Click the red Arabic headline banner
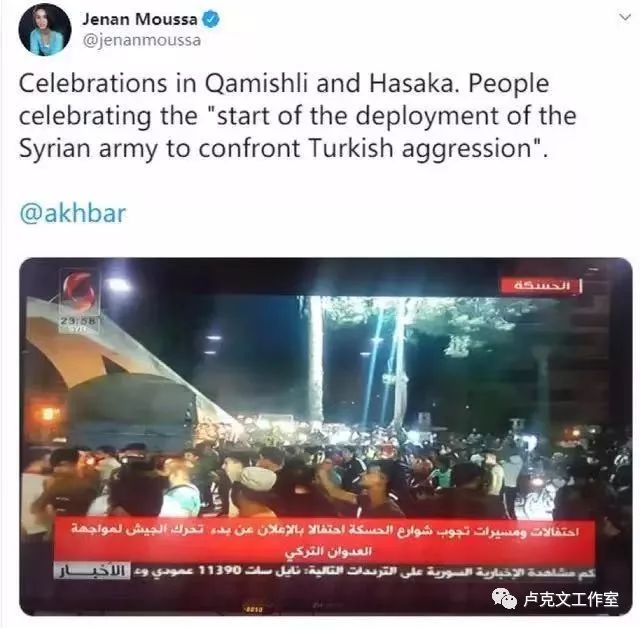640x628 pixels. click(324, 541)
